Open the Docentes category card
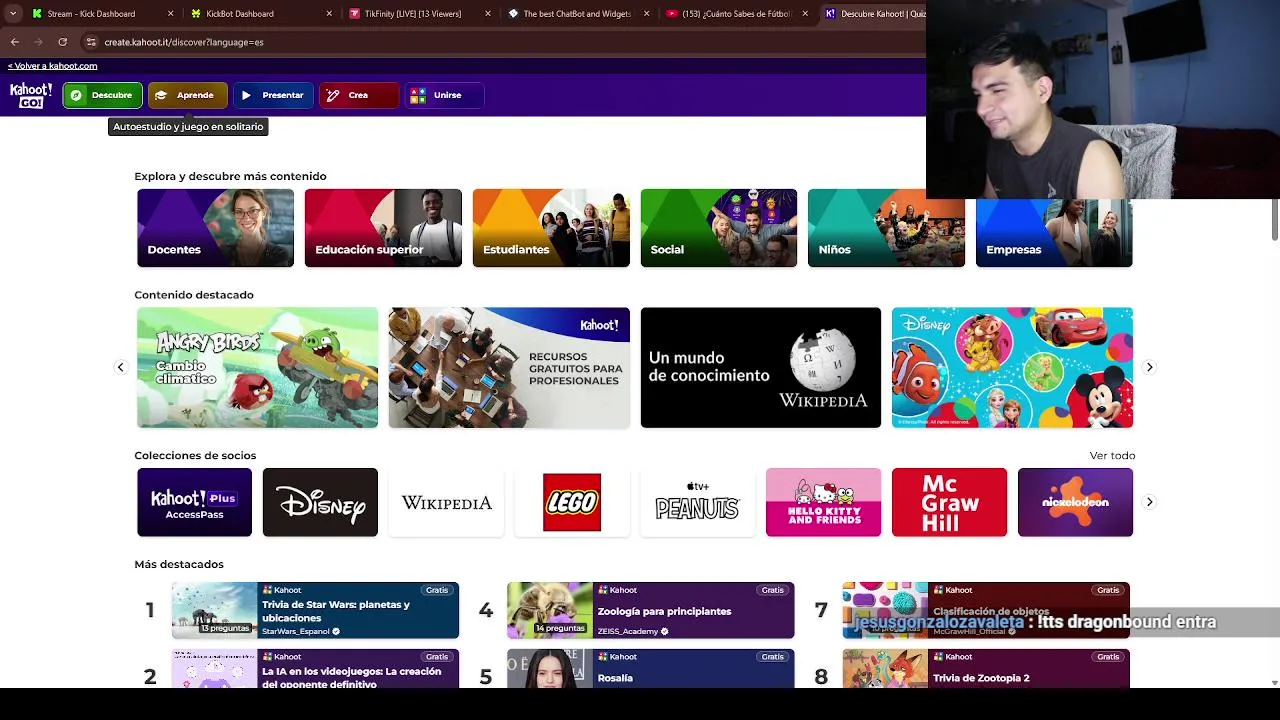Screen dimensions: 1280x720 pyautogui.click(x=215, y=228)
